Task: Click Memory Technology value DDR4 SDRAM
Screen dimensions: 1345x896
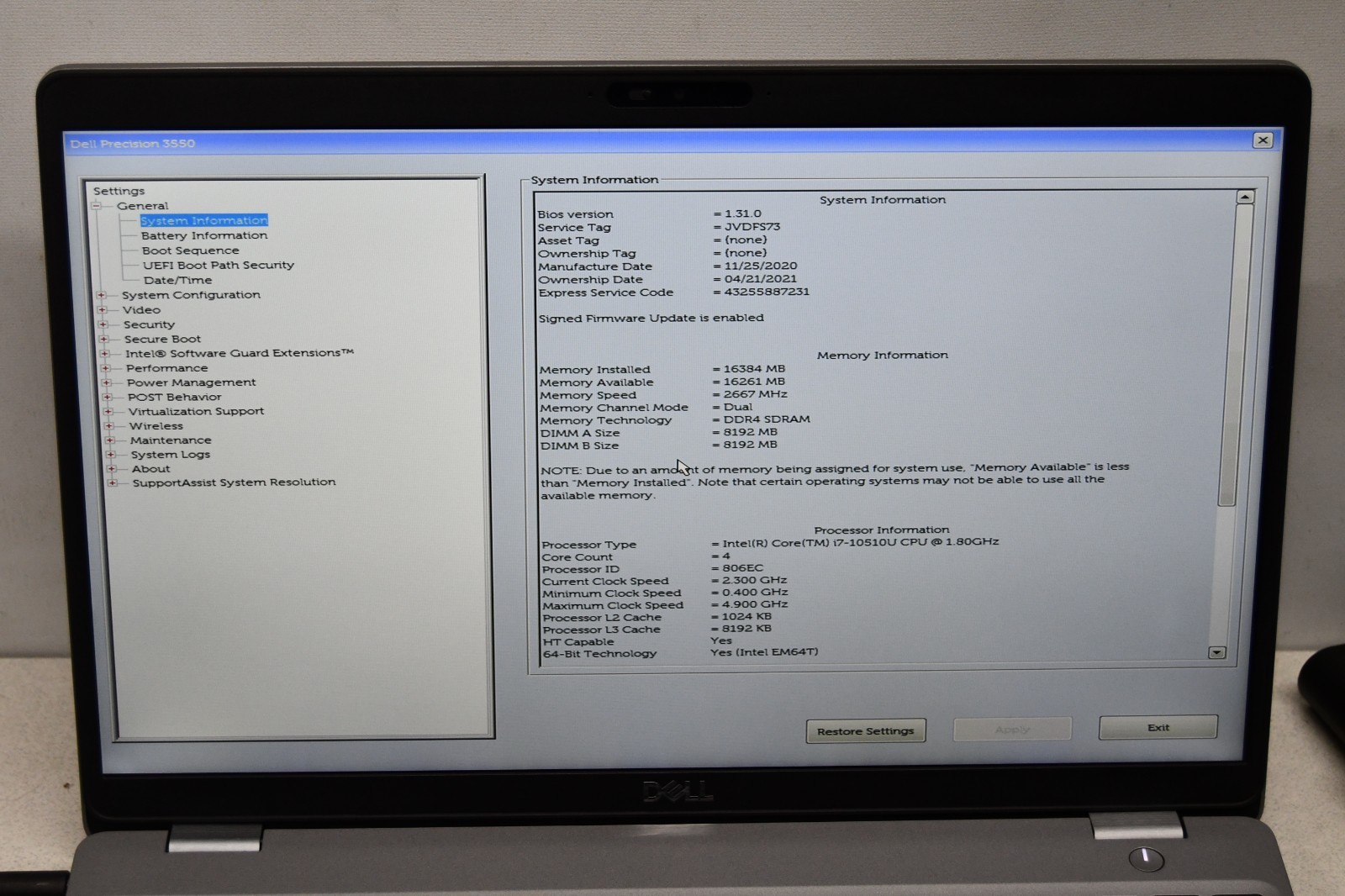Action: coord(767,419)
